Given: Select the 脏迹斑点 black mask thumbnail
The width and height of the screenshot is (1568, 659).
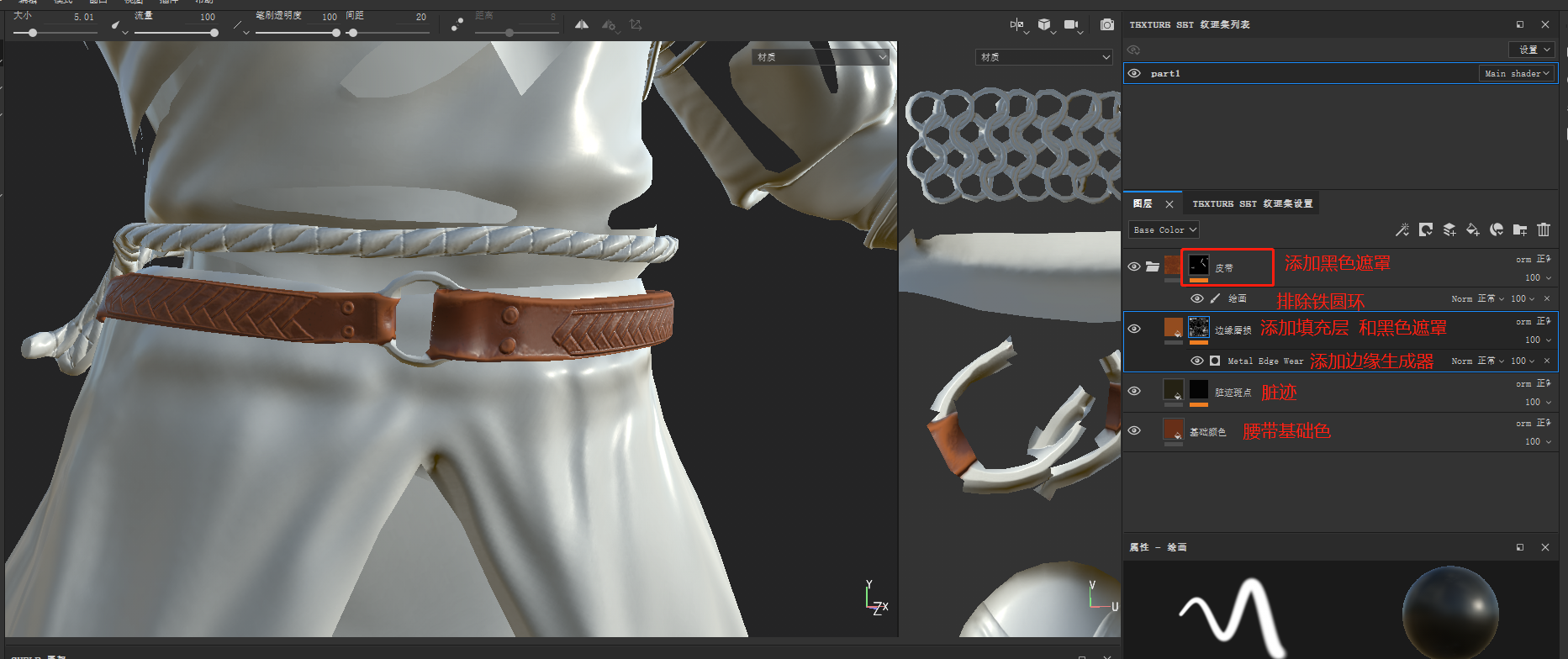Looking at the screenshot, I should tap(1199, 389).
